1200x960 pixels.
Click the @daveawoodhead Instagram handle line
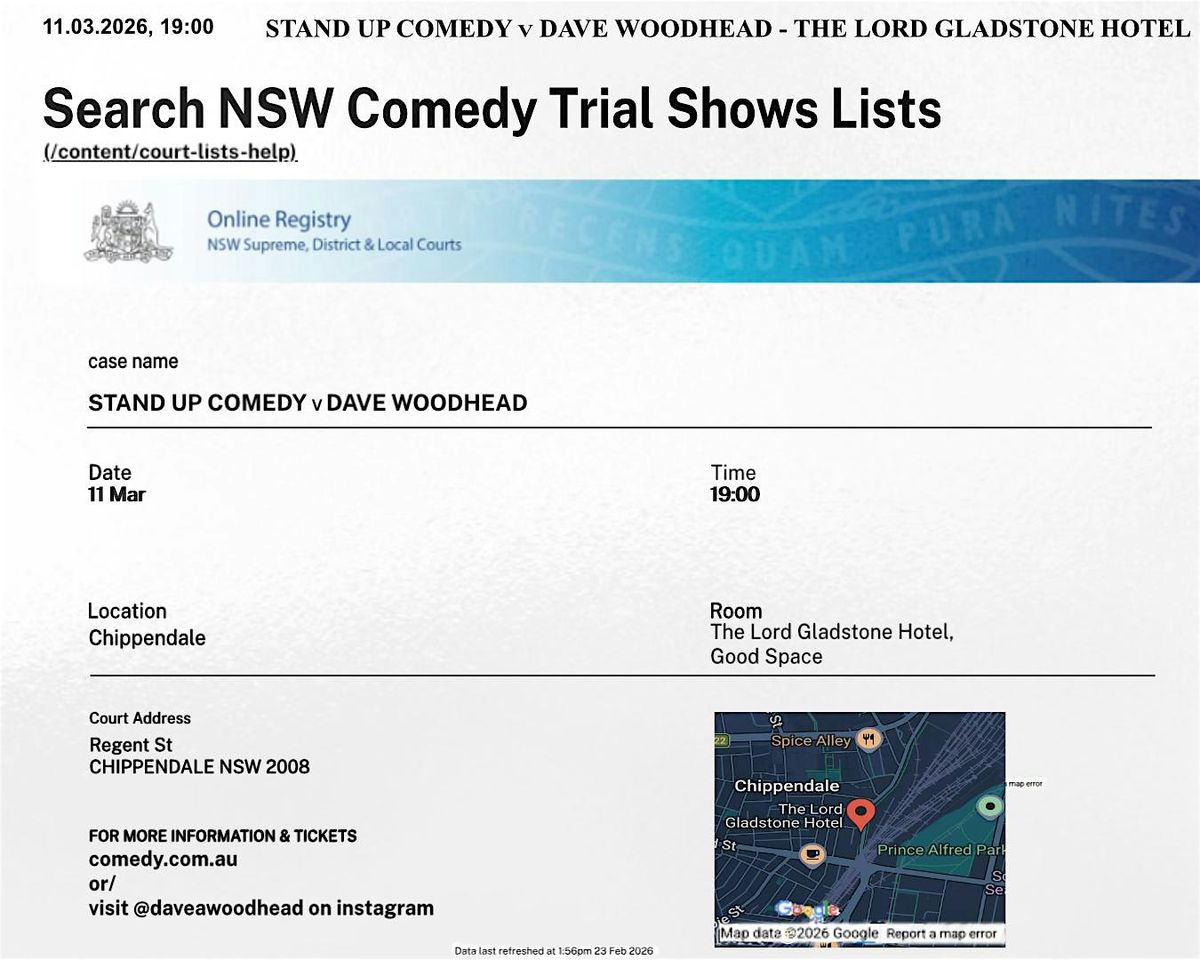(261, 908)
